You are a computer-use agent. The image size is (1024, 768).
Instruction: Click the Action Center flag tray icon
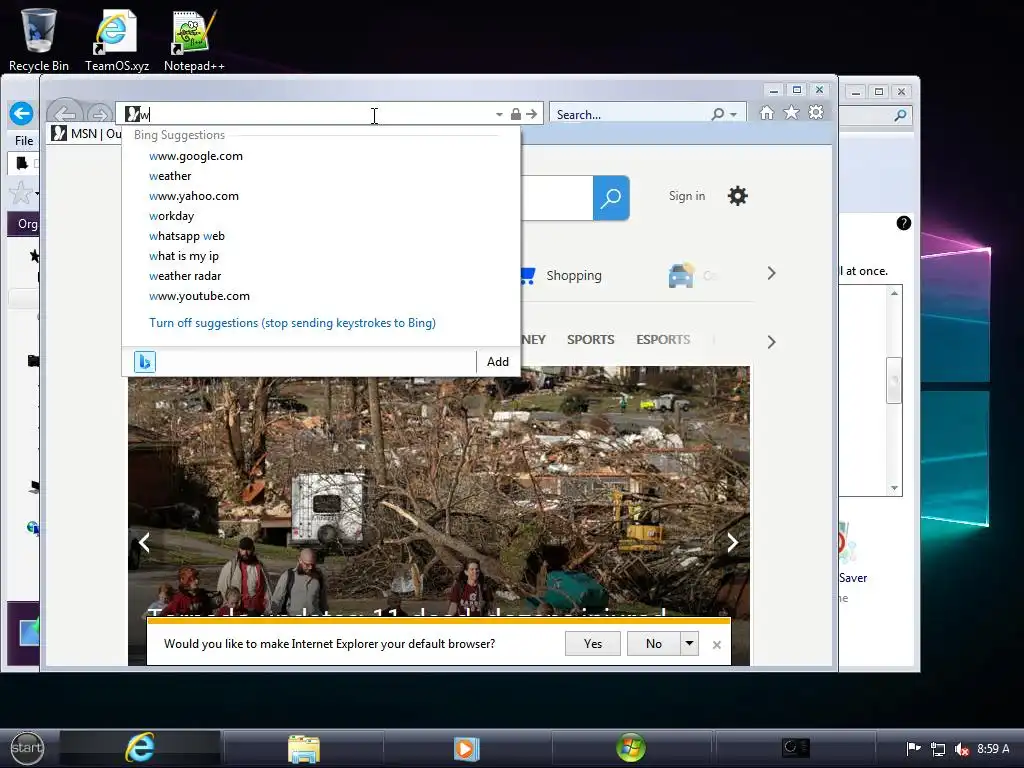pos(914,748)
